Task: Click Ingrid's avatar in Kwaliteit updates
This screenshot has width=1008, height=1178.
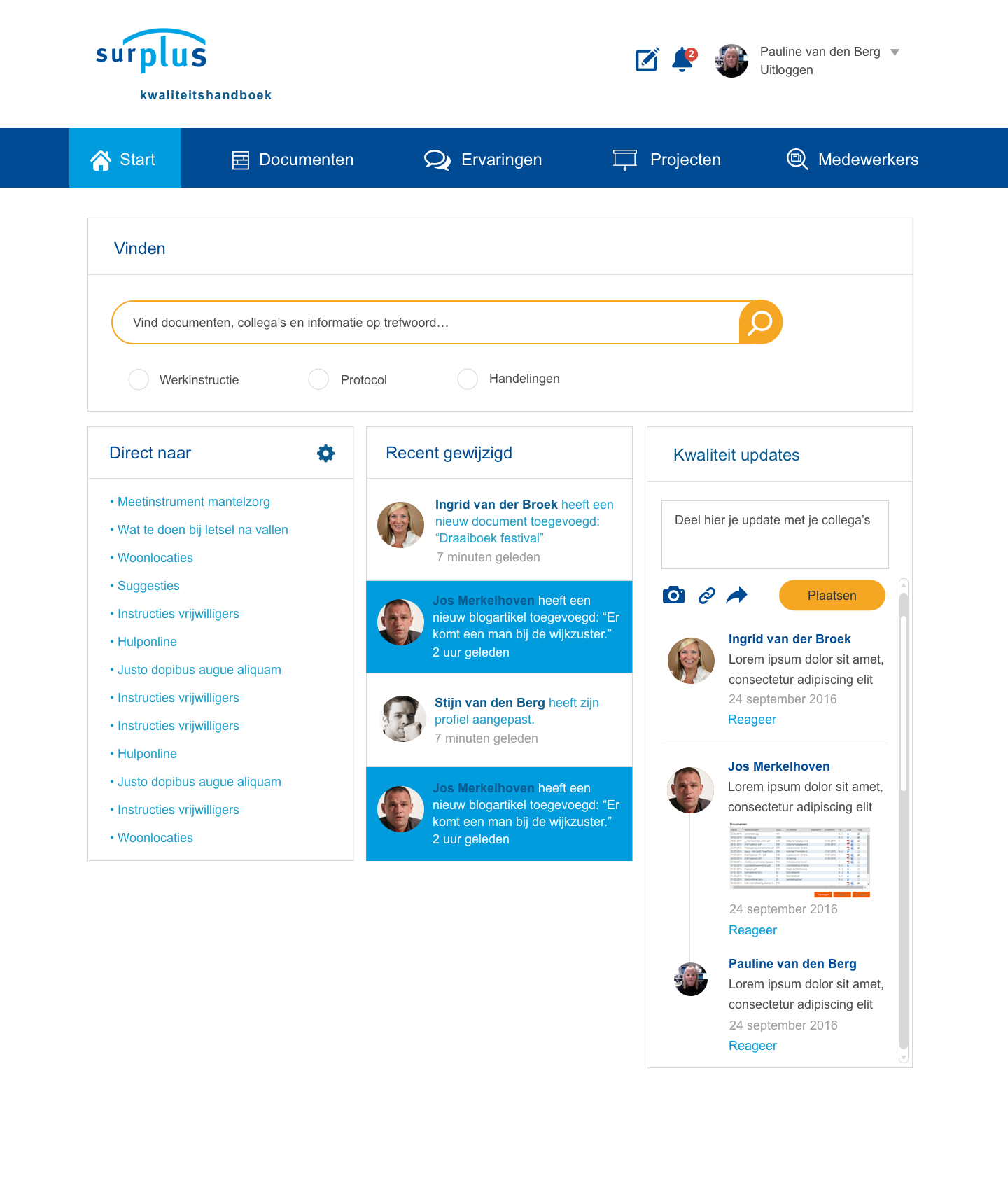Action: coord(691,661)
